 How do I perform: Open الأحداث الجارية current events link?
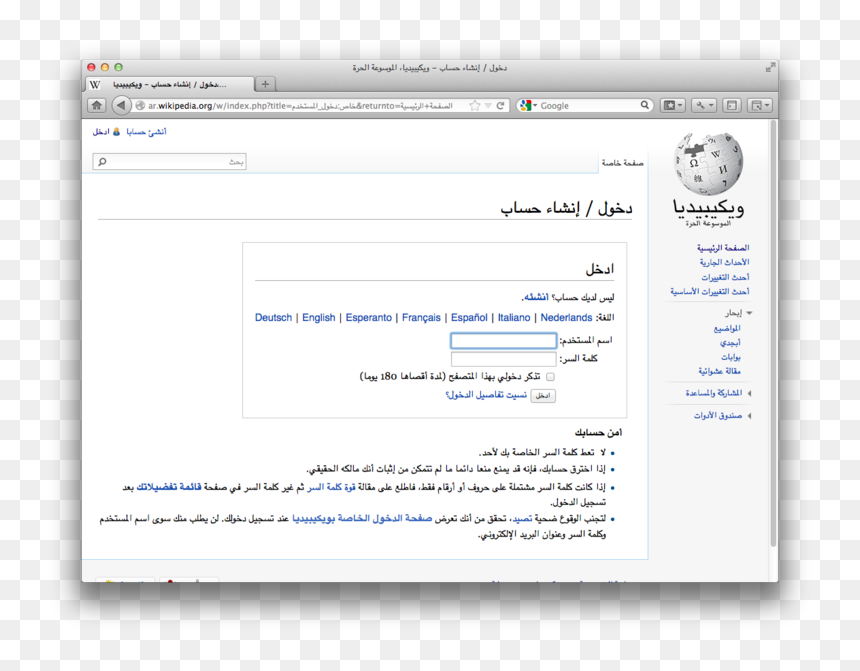point(724,262)
